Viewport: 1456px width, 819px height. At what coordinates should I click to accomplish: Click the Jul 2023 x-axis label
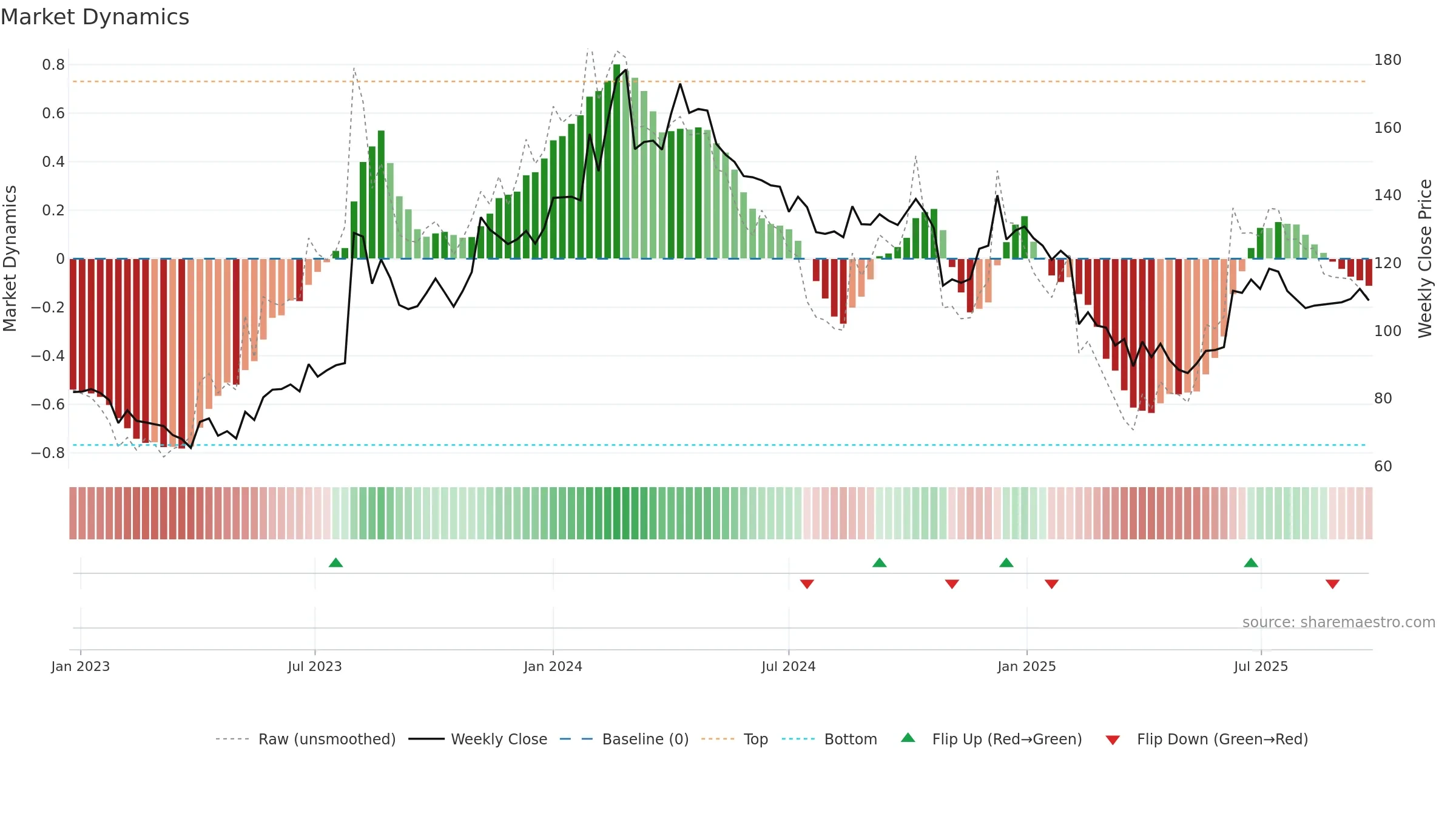pyautogui.click(x=315, y=666)
